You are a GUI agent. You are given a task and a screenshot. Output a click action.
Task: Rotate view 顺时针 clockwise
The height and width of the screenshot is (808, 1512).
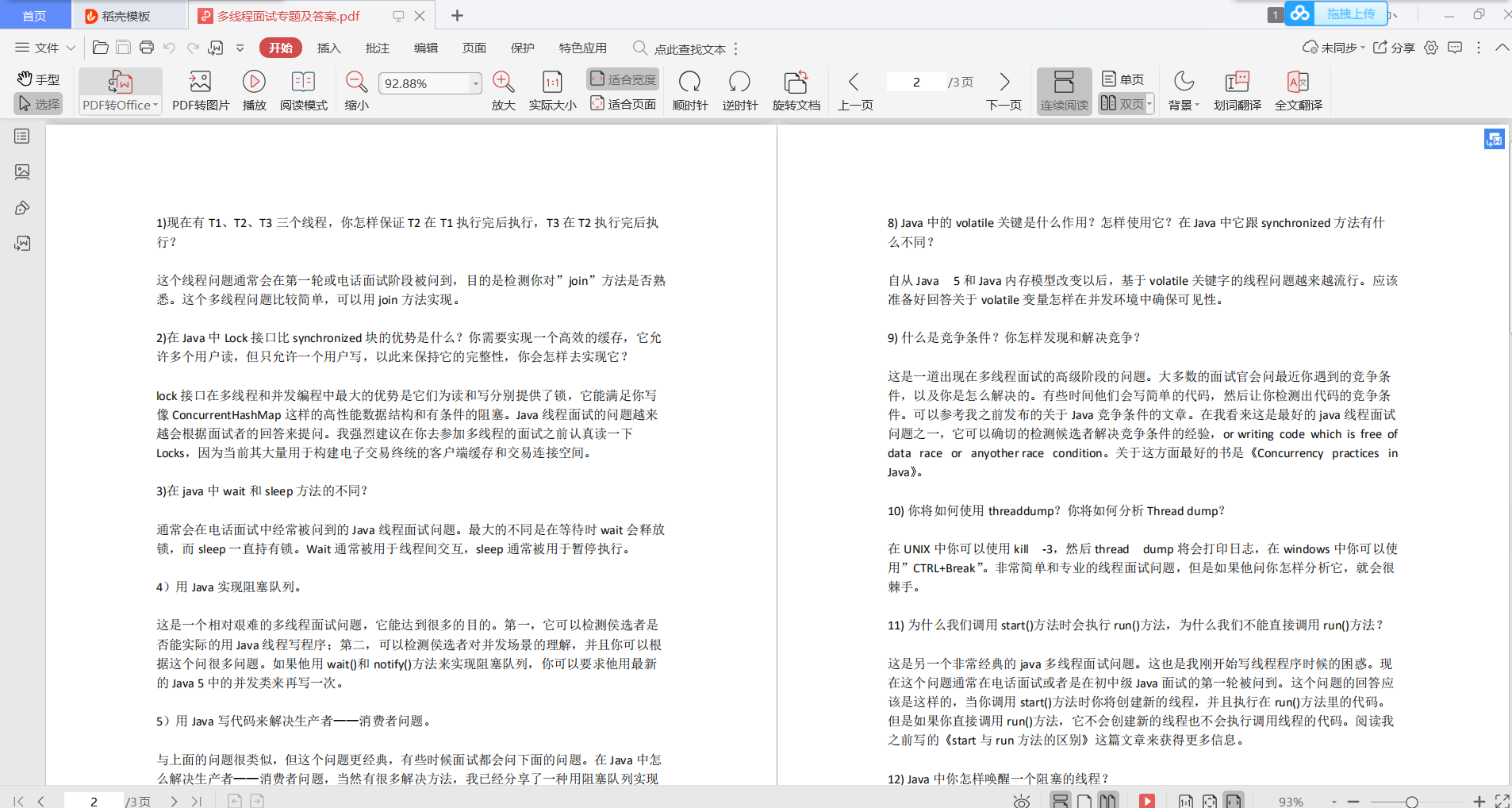coord(689,90)
